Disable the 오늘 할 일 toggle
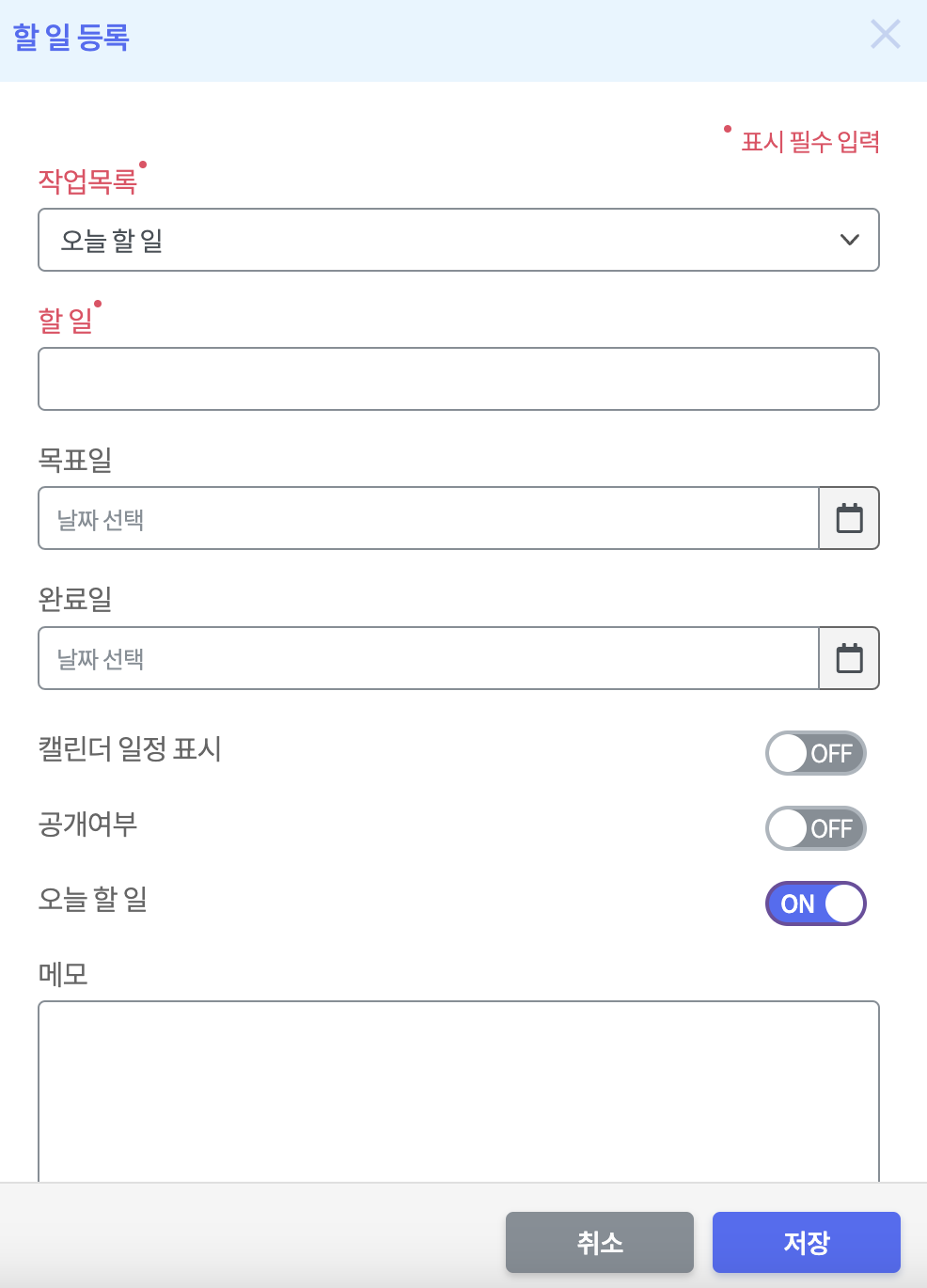 [x=815, y=903]
